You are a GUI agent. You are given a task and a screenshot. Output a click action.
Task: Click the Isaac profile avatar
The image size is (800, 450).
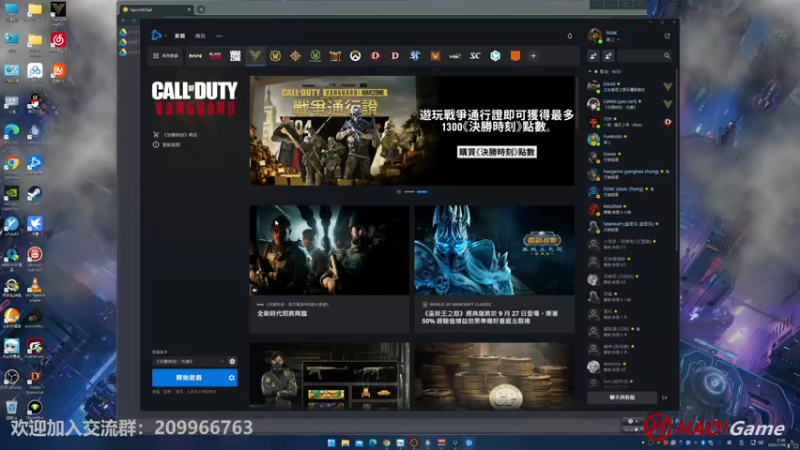[594, 36]
